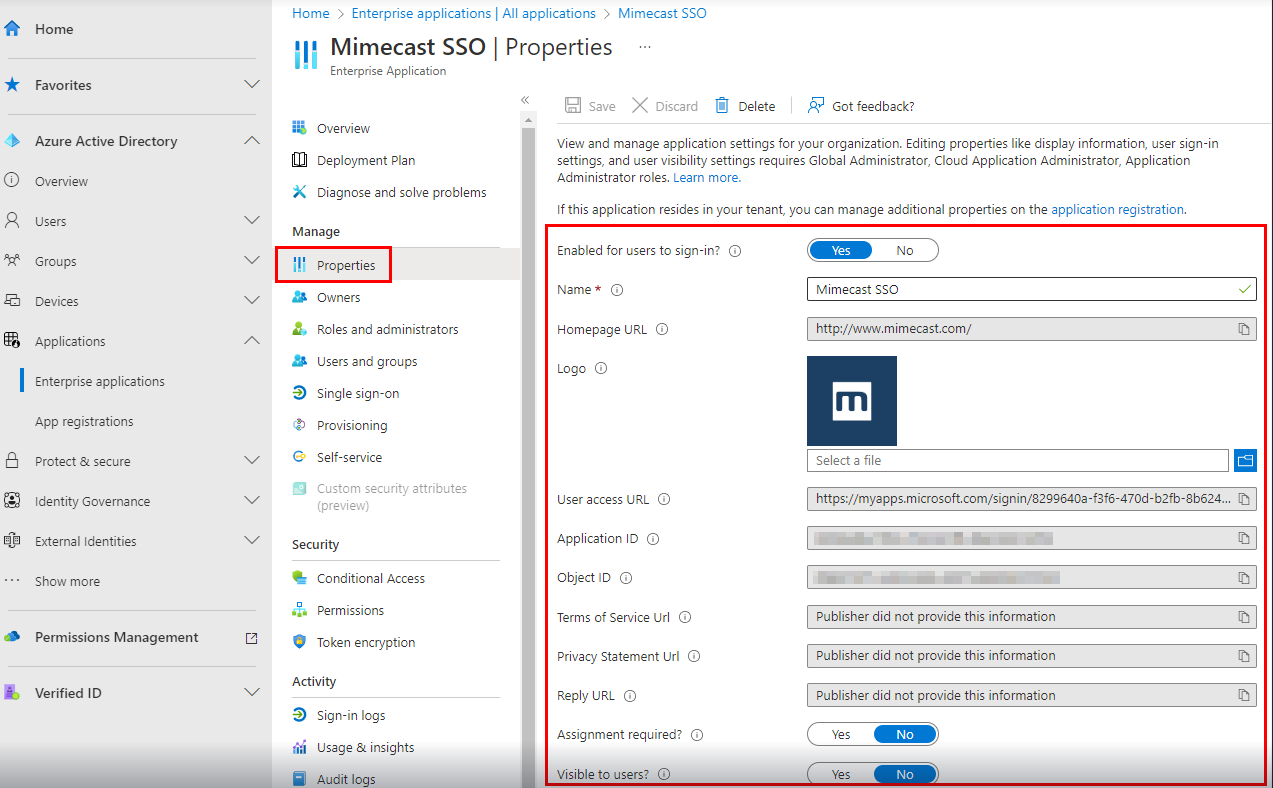The image size is (1273, 788).
Task: Click the folder browse icon for logo upload
Action: point(1244,460)
